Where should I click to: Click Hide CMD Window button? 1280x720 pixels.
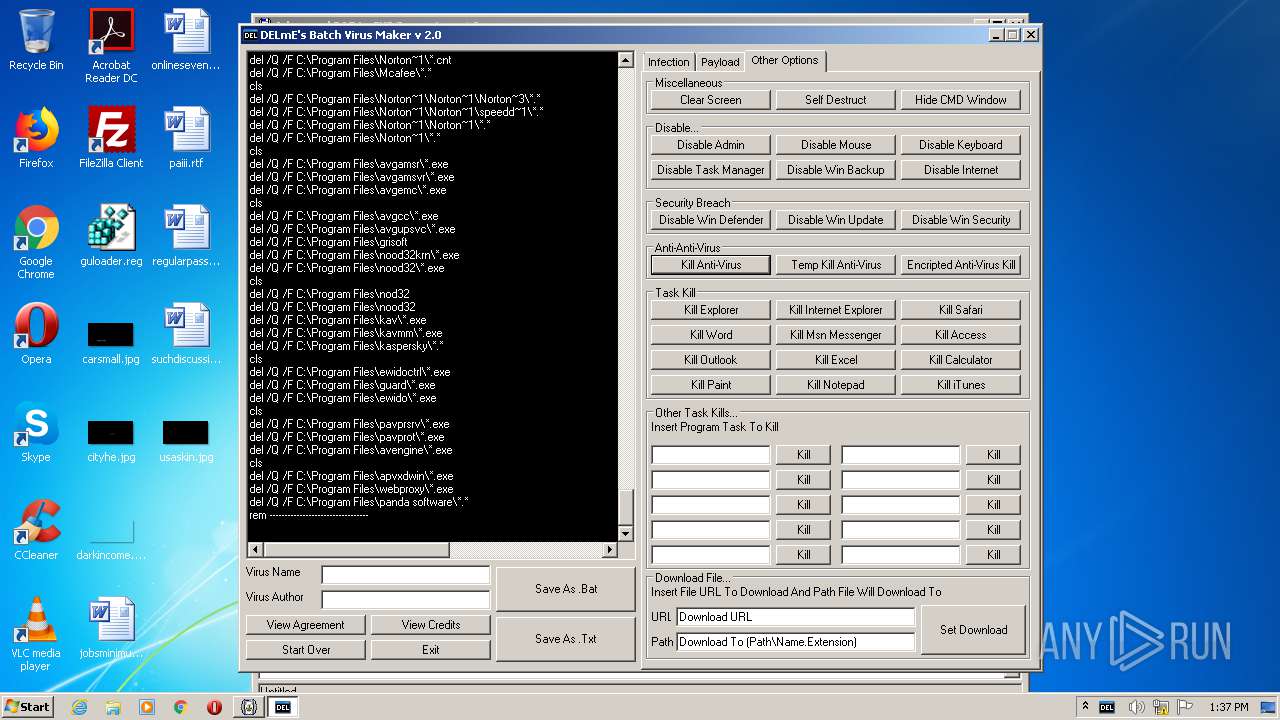961,100
